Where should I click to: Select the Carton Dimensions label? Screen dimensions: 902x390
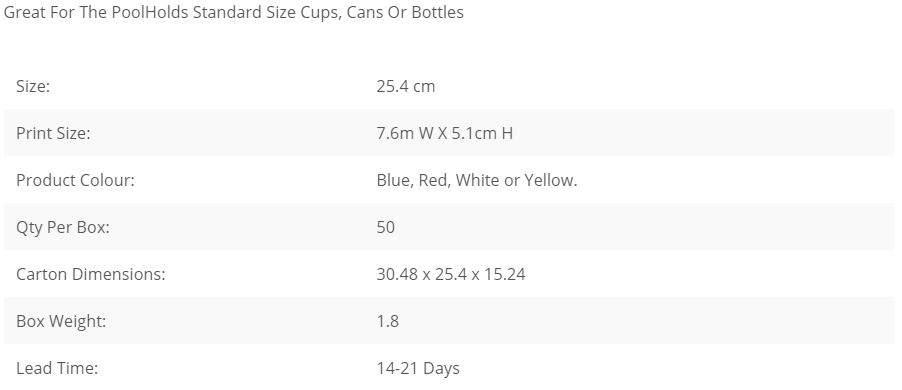(x=90, y=274)
